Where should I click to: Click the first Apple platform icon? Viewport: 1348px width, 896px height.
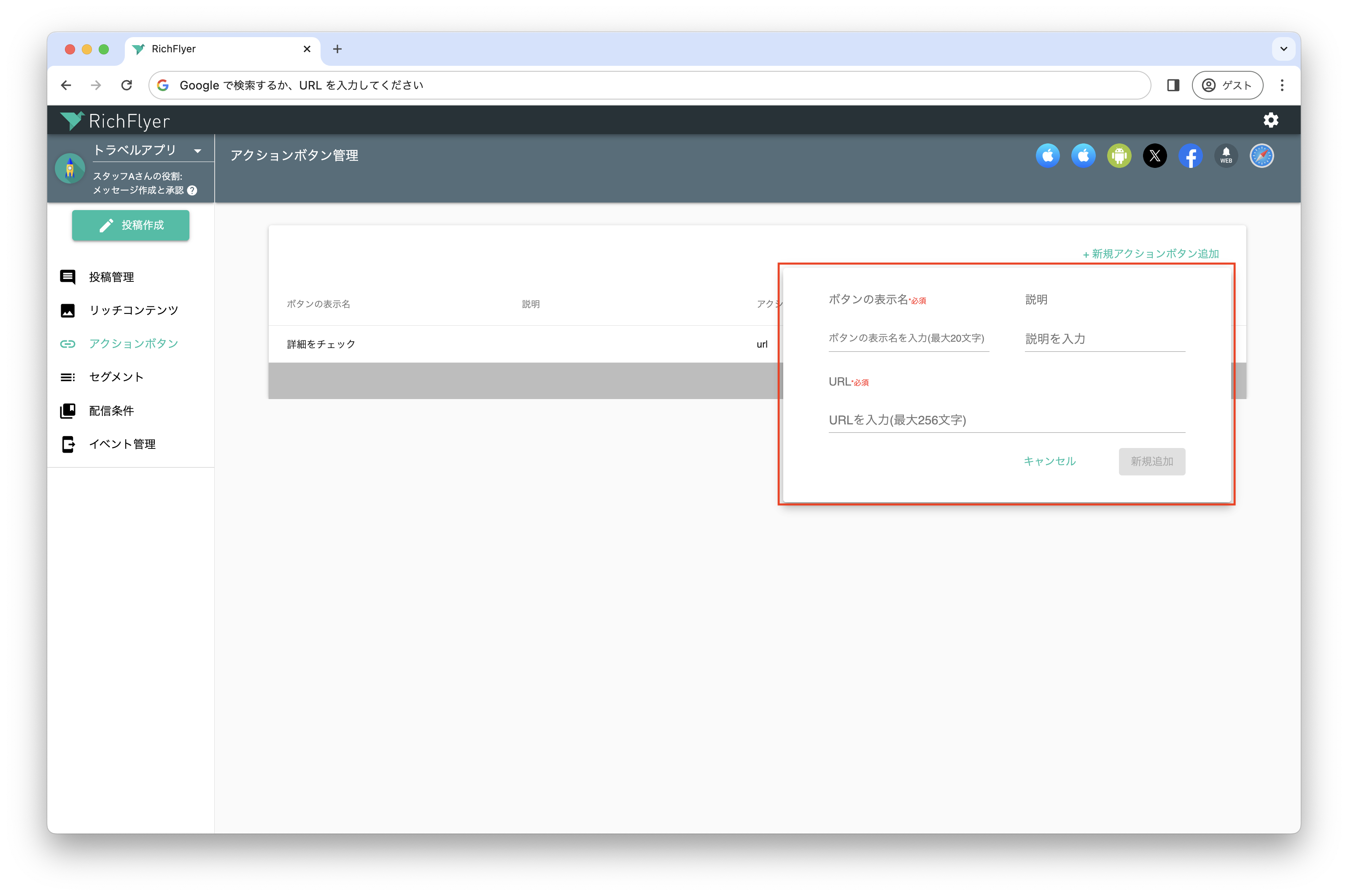point(1048,155)
